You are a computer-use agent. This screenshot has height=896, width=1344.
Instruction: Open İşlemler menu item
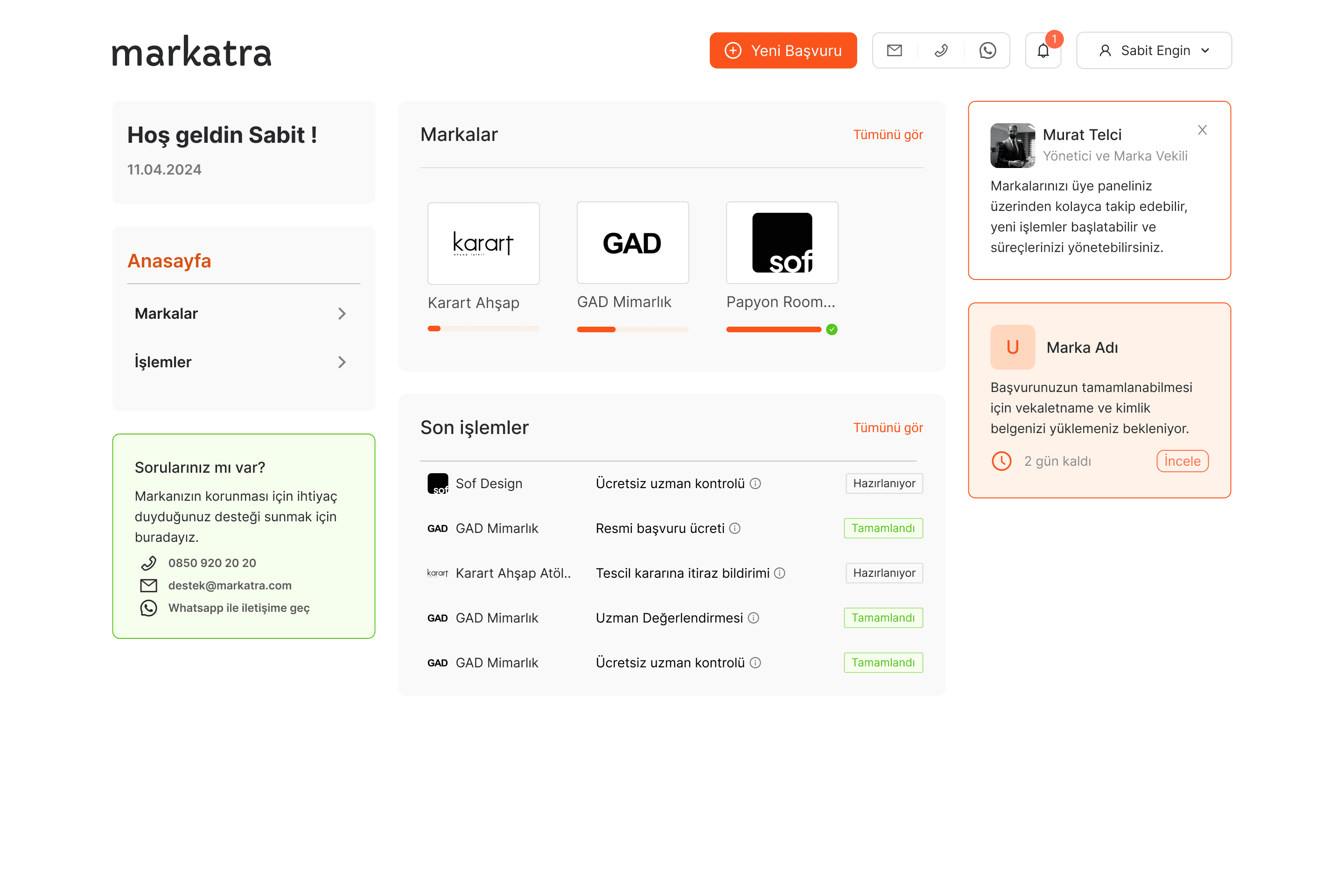pos(163,362)
